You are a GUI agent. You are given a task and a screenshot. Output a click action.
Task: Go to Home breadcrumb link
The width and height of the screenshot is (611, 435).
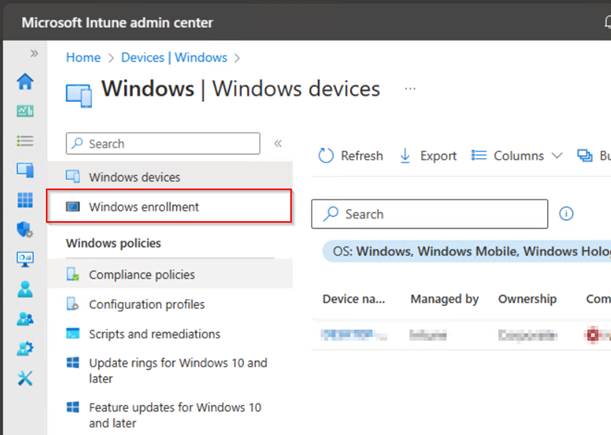click(x=83, y=58)
